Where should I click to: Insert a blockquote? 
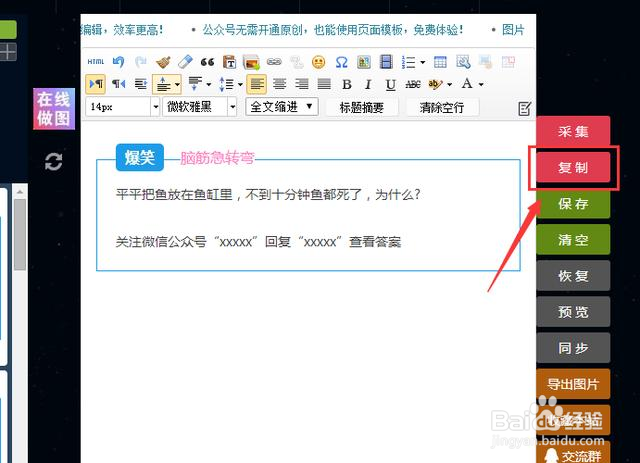pyautogui.click(x=207, y=62)
